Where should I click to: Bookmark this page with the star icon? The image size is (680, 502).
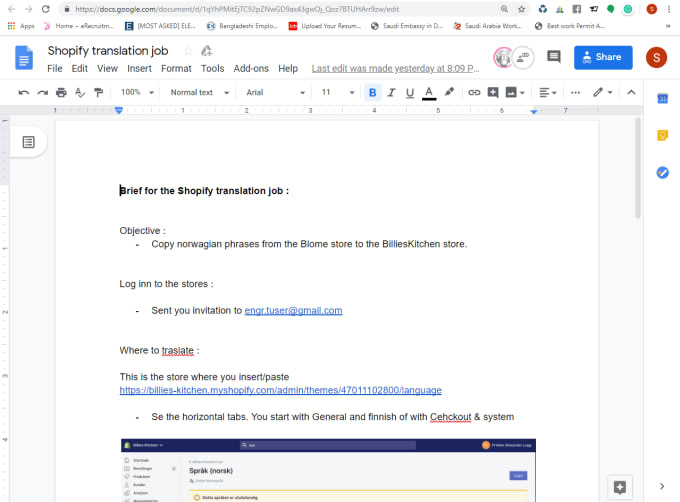click(x=521, y=9)
